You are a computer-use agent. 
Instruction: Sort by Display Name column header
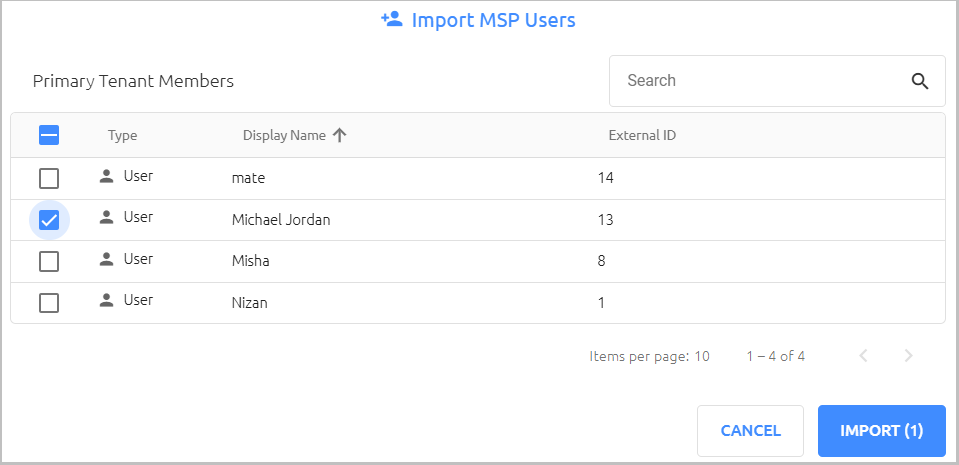pyautogui.click(x=284, y=135)
